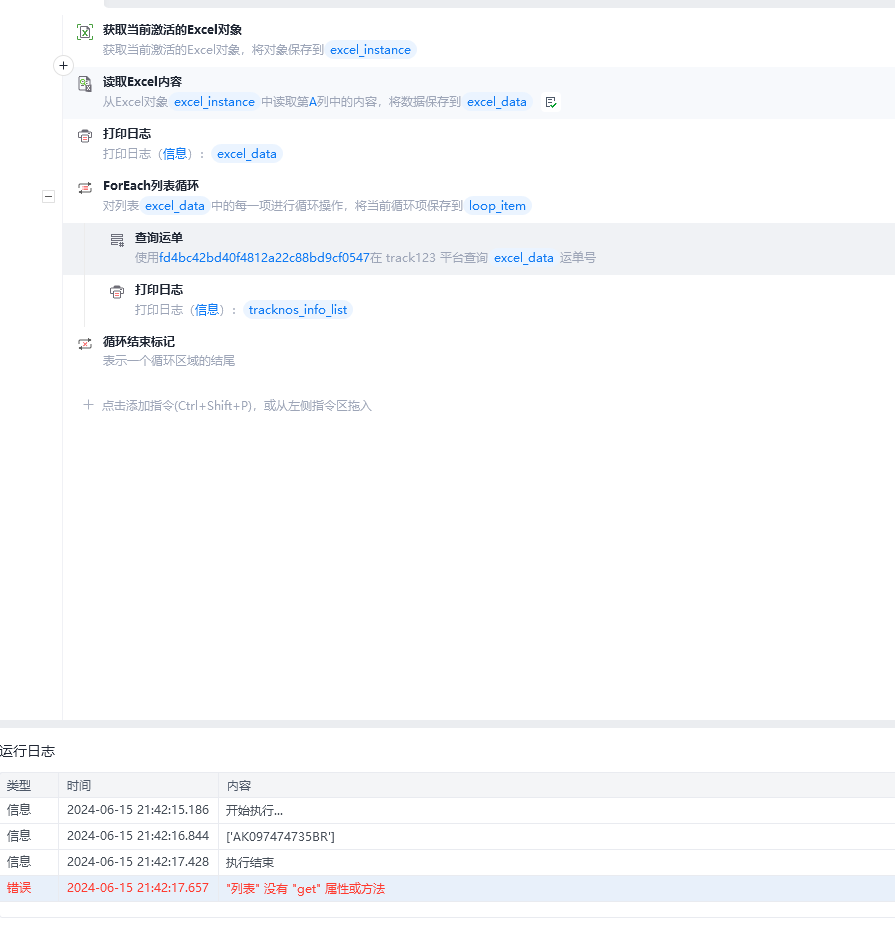Select the 开始执行... log row
Screen dimensions: 895x926
tap(448, 811)
